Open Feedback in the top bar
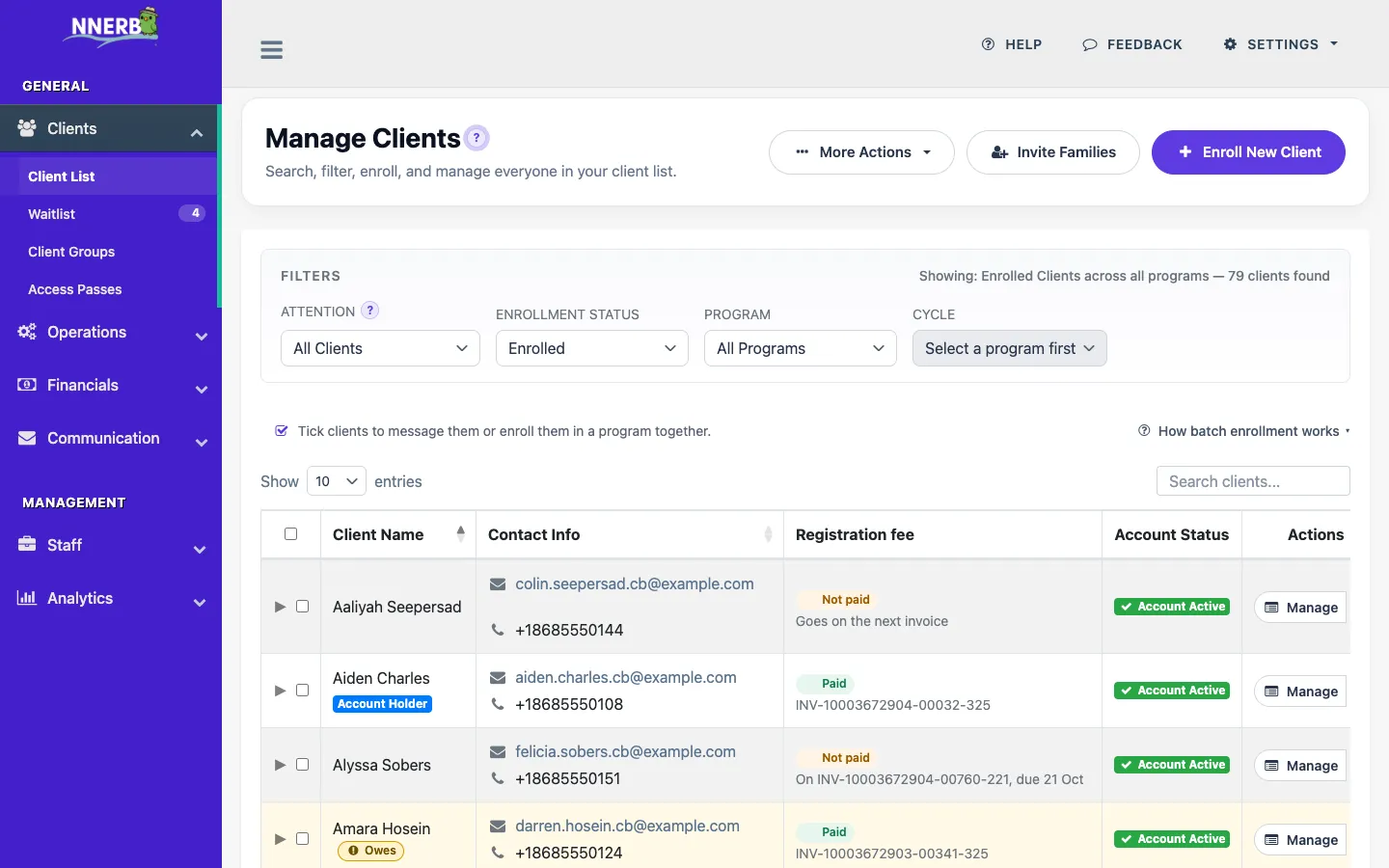The width and height of the screenshot is (1389, 868). tap(1132, 44)
